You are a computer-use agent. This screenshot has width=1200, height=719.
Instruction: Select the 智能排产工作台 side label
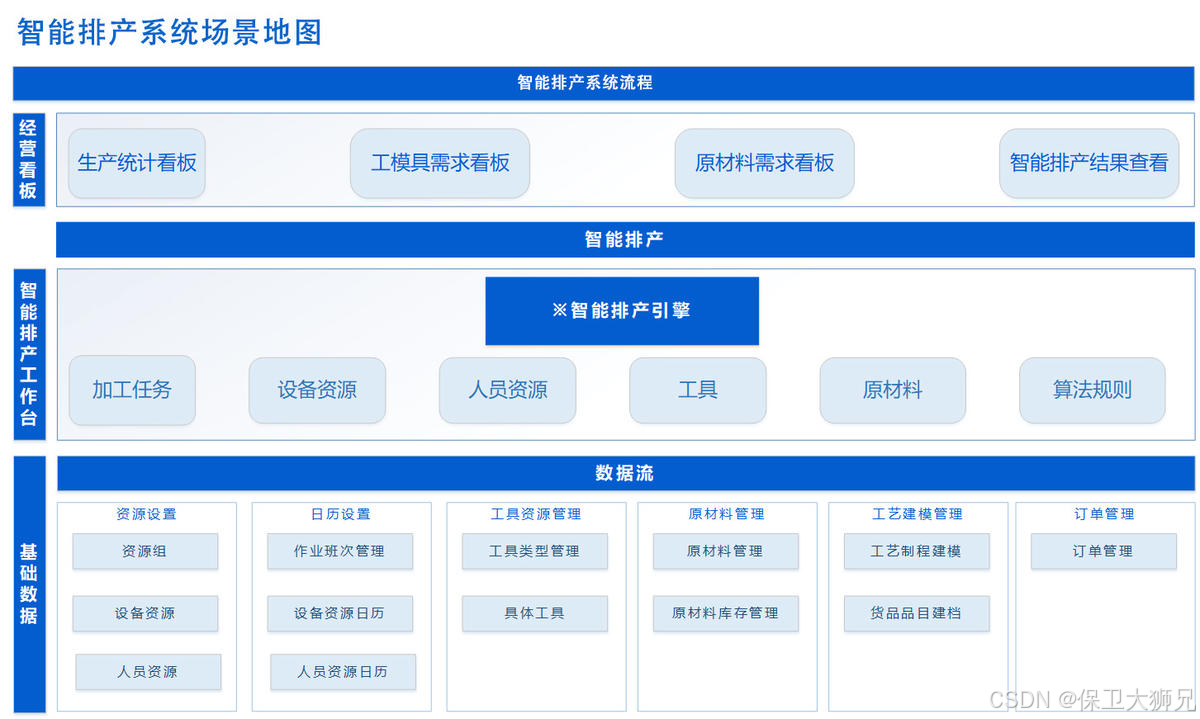click(29, 354)
